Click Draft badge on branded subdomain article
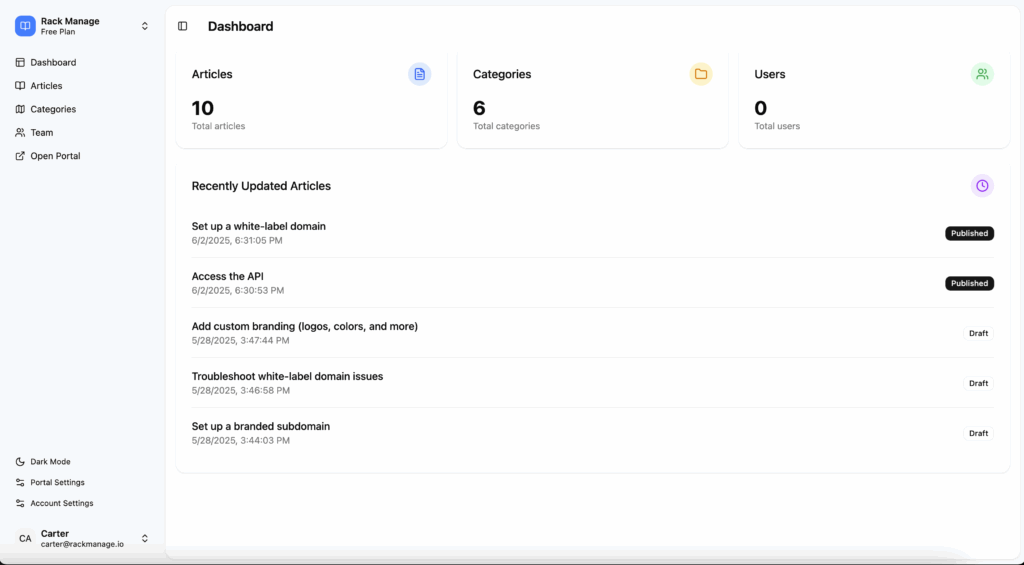1024x565 pixels. pos(978,433)
